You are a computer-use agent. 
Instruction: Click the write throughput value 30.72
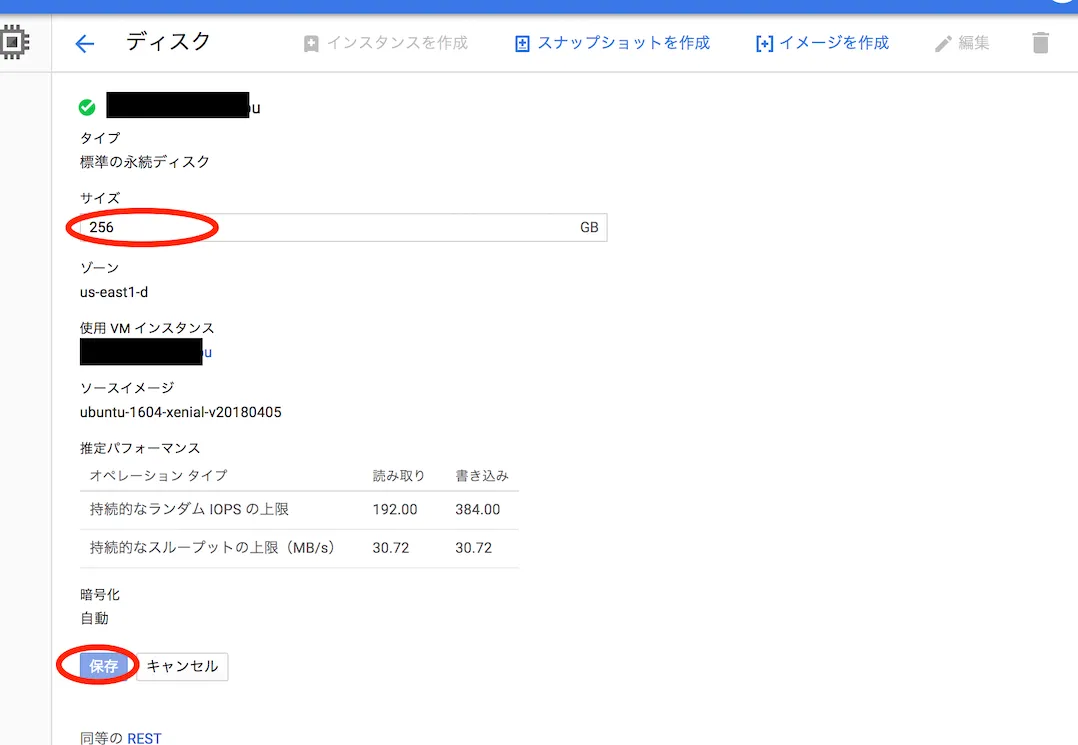click(474, 548)
